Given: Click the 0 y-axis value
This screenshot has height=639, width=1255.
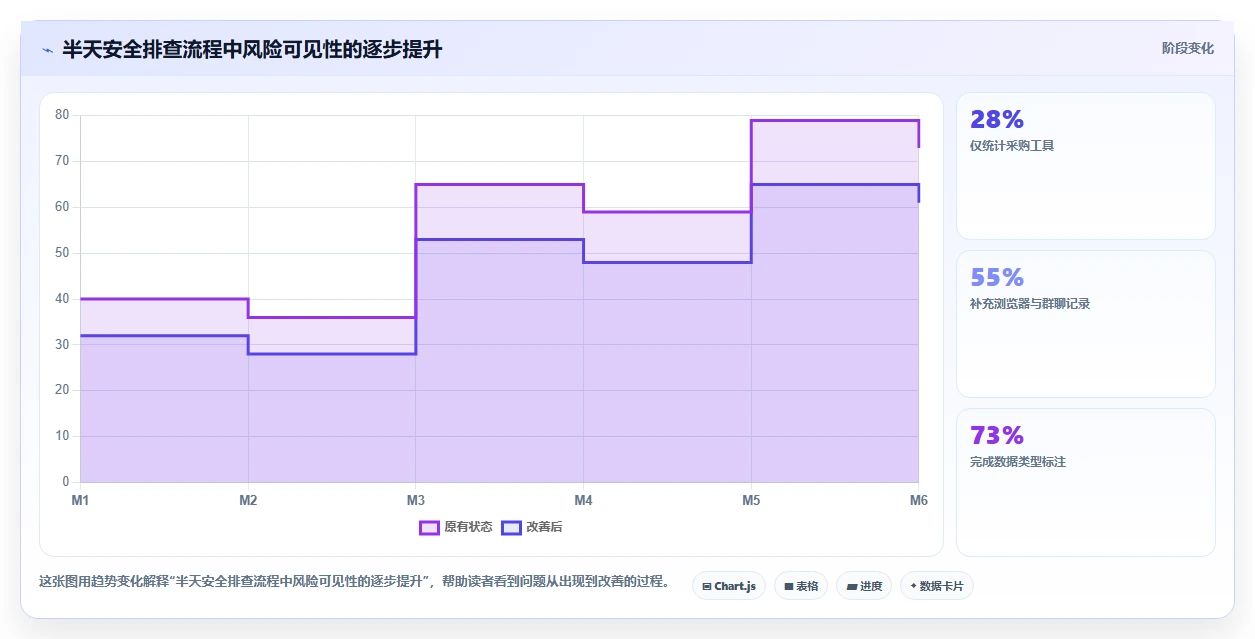Looking at the screenshot, I should tap(66, 482).
